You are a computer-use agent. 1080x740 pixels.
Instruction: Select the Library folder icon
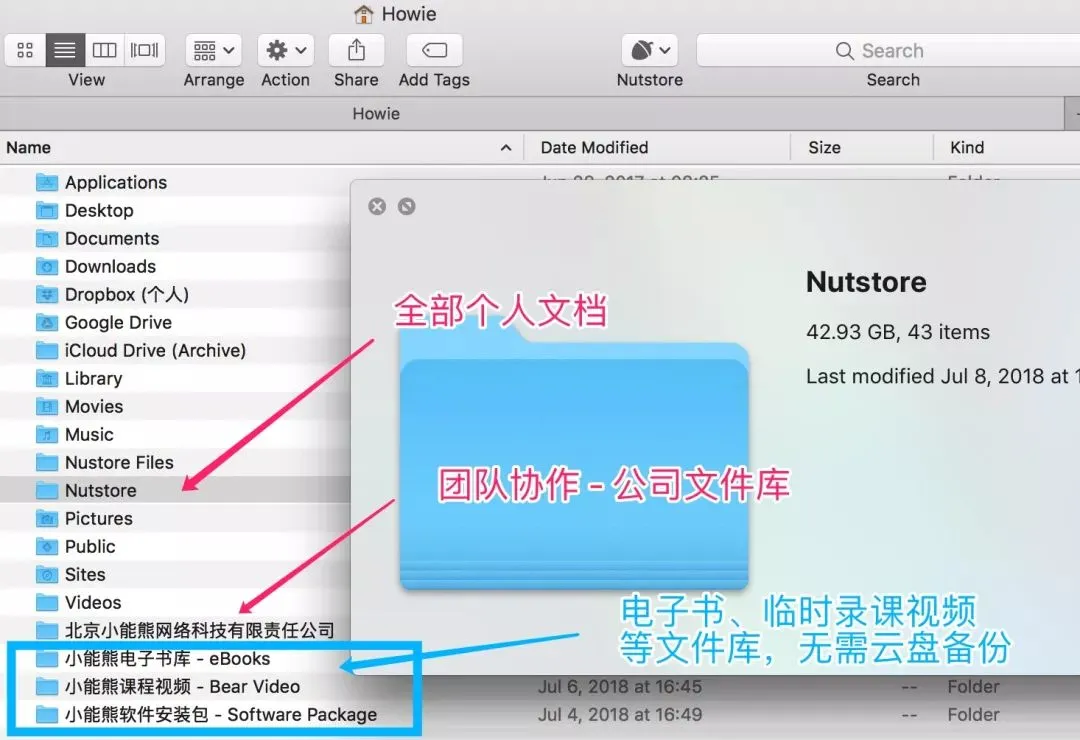pos(47,378)
